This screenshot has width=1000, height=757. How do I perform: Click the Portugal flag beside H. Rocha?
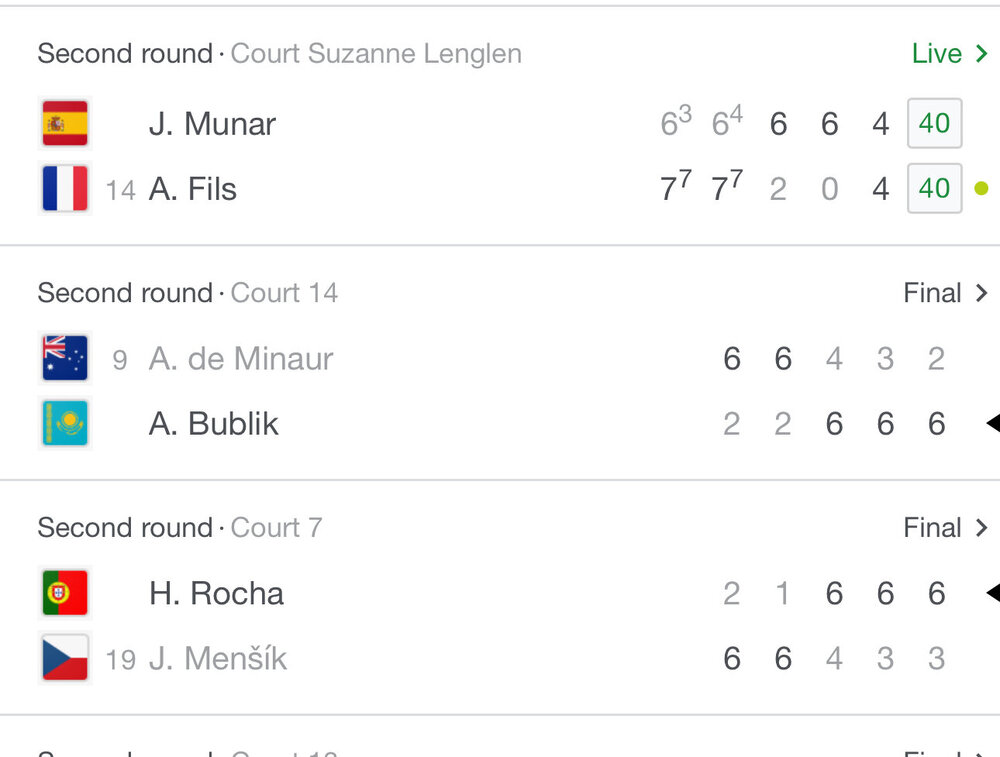point(65,593)
